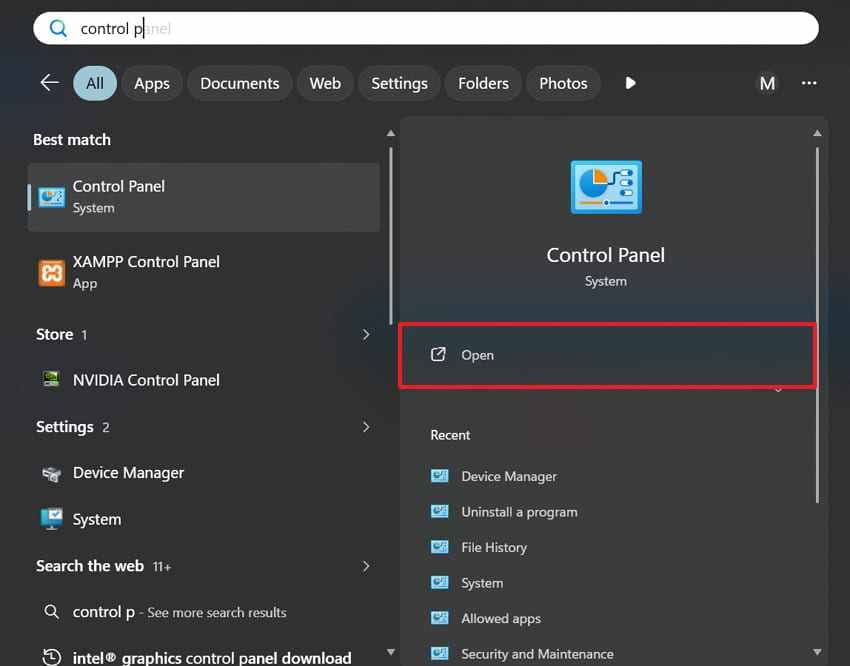
Task: Open Device Manager from settings results
Action: 204,473
